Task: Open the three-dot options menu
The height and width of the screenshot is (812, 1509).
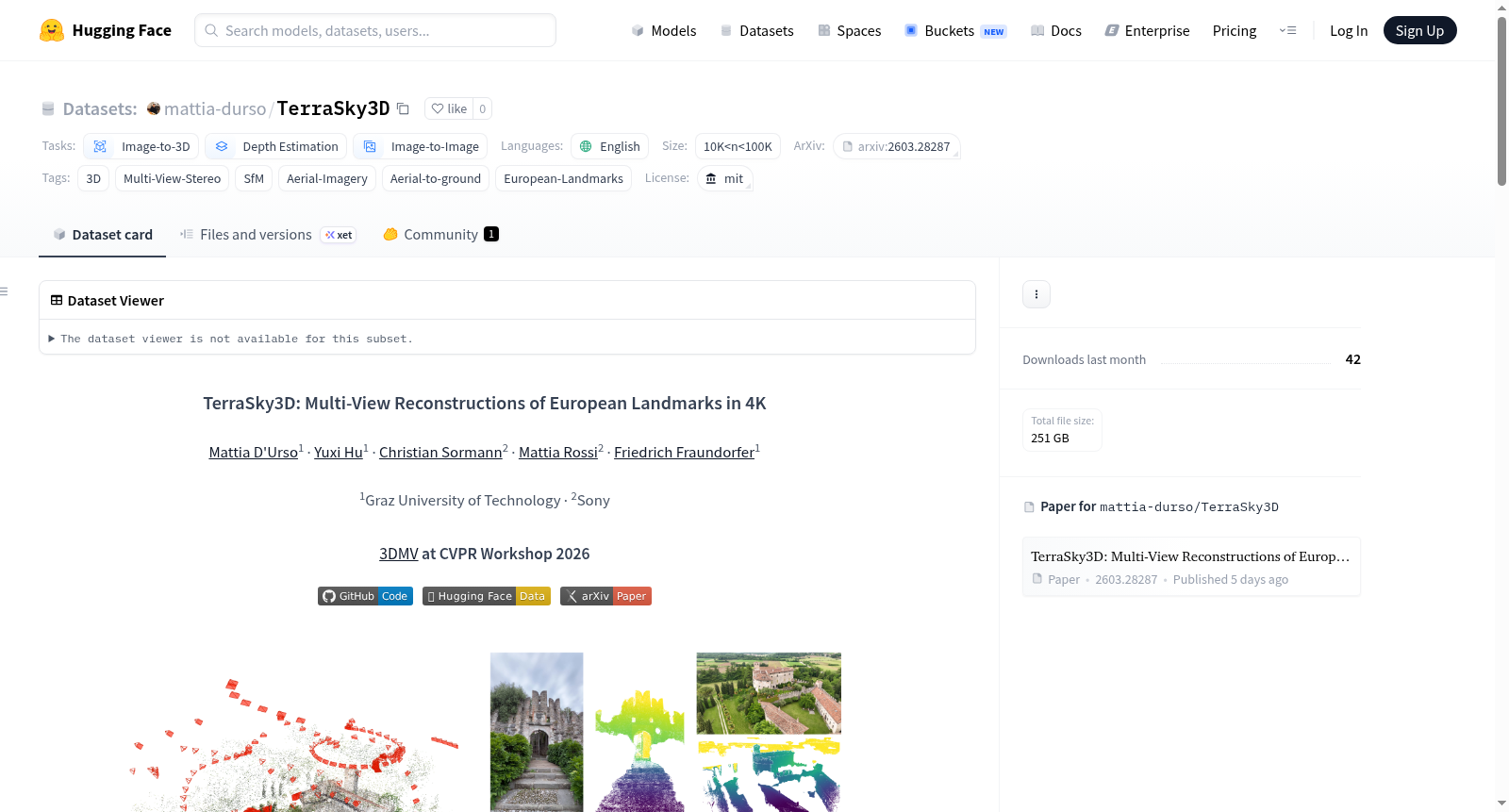Action: (1036, 294)
